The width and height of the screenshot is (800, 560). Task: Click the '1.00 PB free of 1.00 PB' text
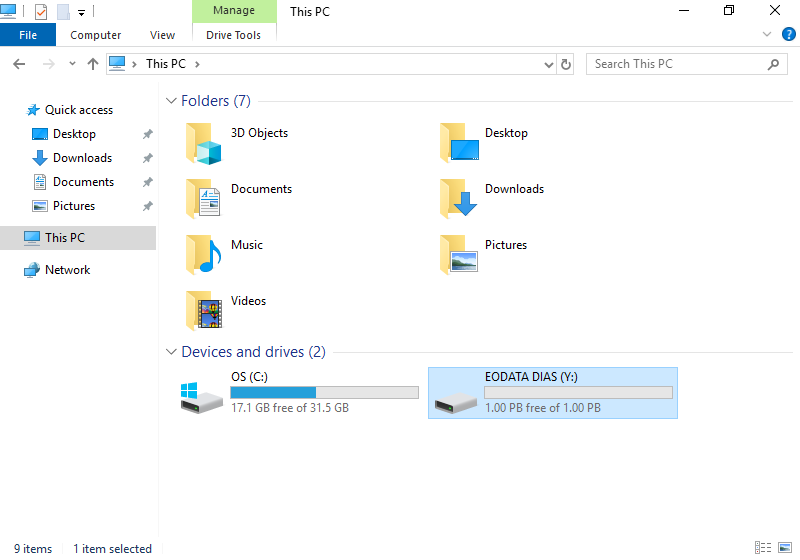click(x=543, y=408)
